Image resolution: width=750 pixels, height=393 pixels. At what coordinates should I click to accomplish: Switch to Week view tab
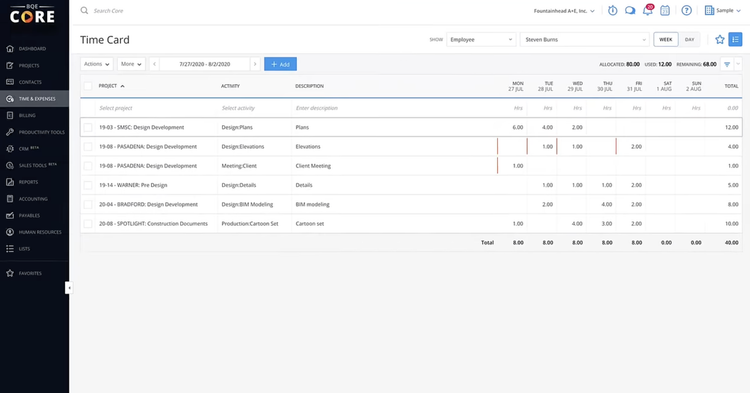tap(666, 40)
